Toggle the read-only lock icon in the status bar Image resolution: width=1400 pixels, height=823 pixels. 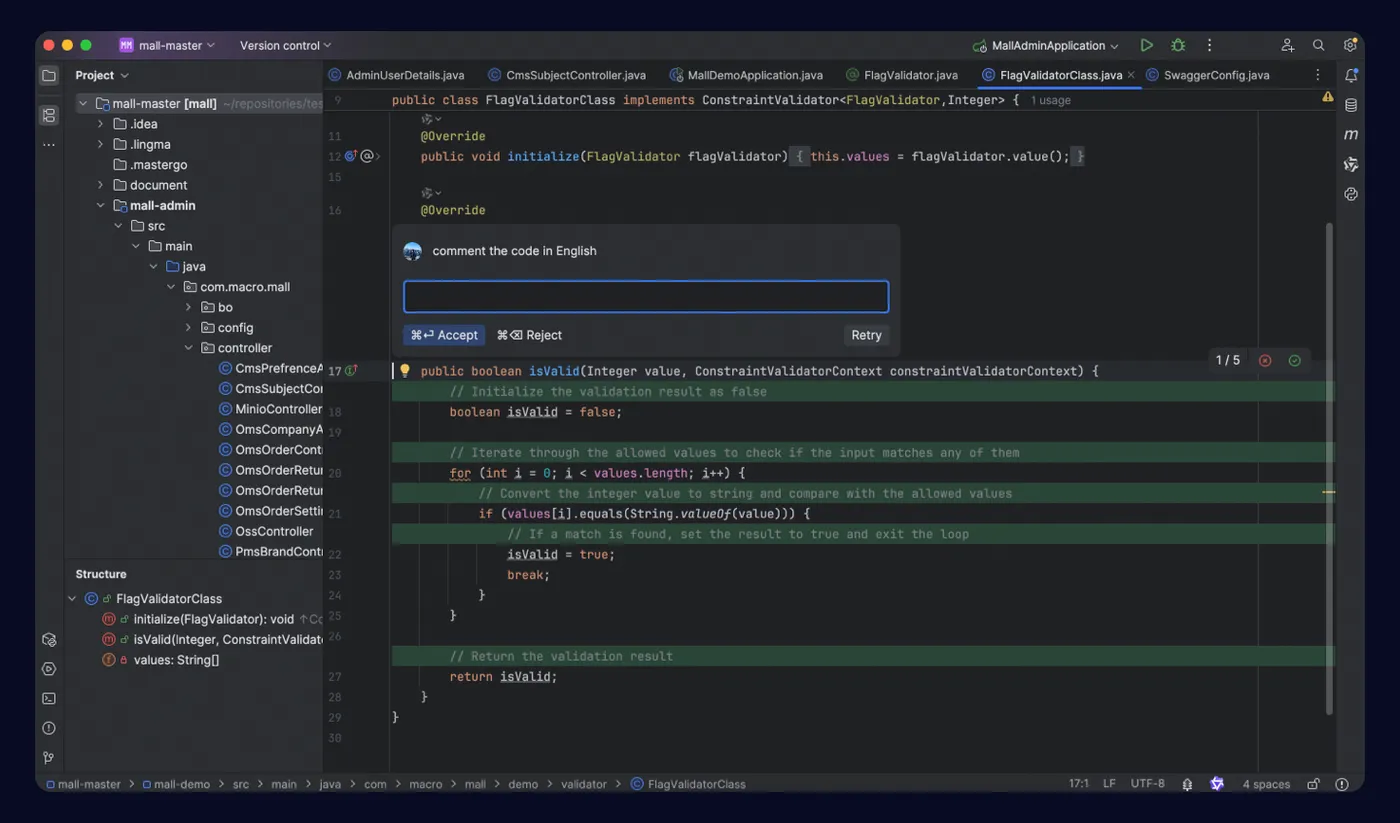coord(1313,784)
